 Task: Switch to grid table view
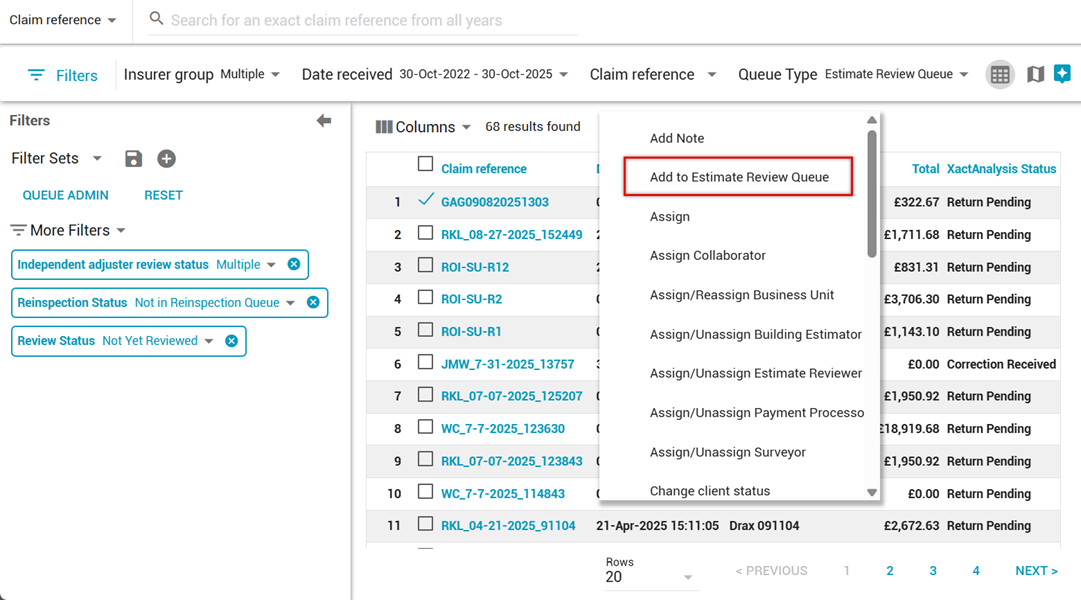pos(999,75)
